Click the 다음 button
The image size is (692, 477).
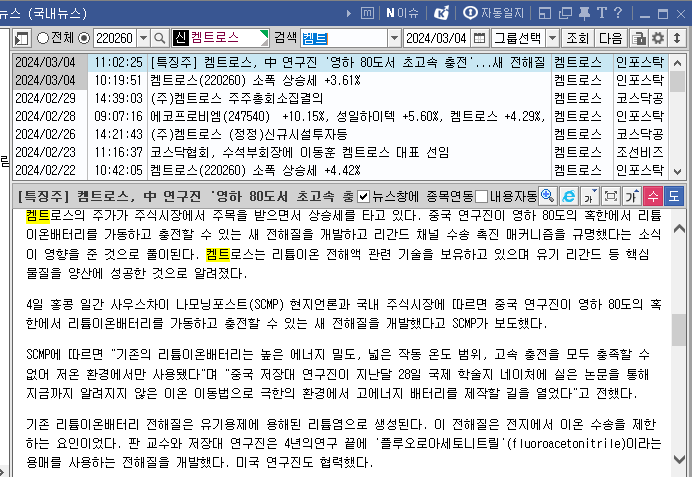pos(610,38)
